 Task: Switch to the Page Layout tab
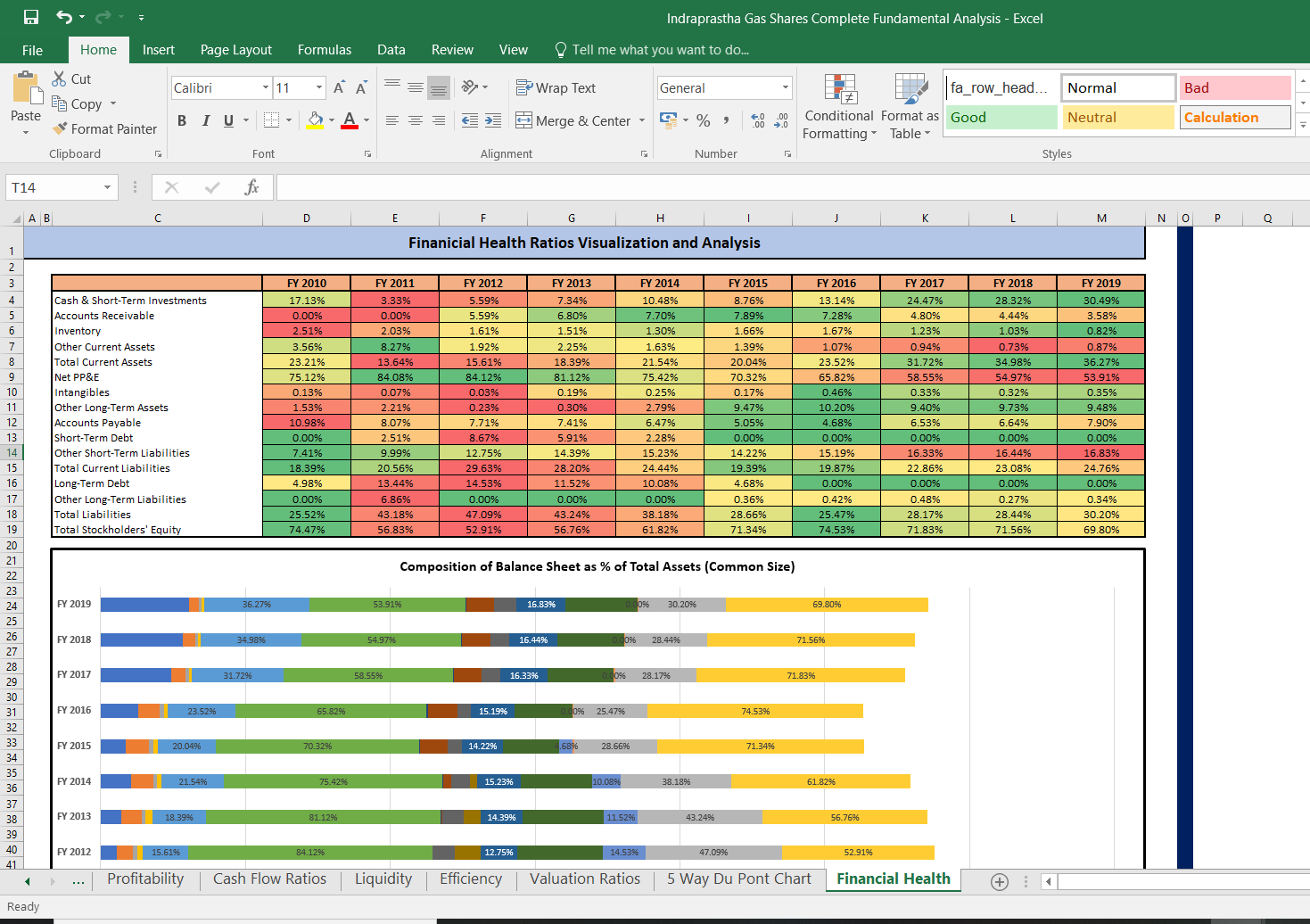236,50
